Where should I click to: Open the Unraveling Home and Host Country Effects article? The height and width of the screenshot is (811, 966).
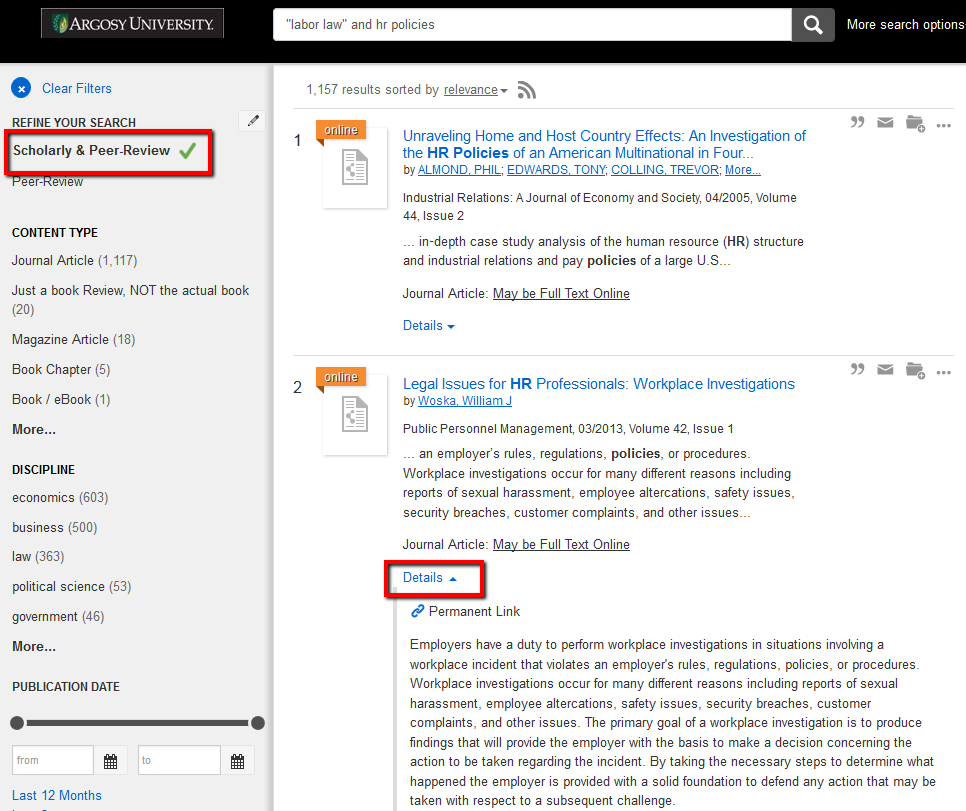click(604, 144)
